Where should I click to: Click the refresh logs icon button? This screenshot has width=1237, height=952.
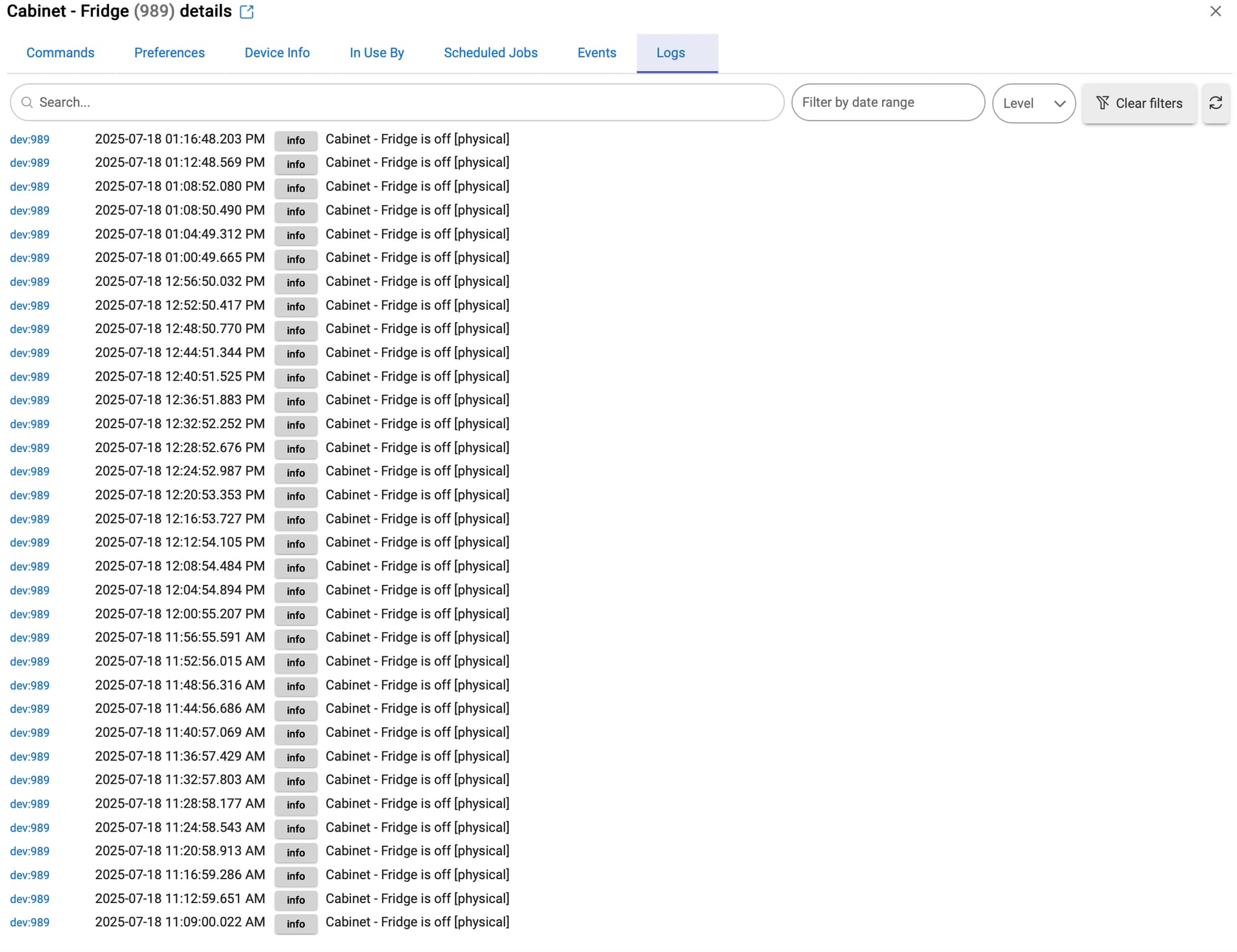coord(1216,103)
